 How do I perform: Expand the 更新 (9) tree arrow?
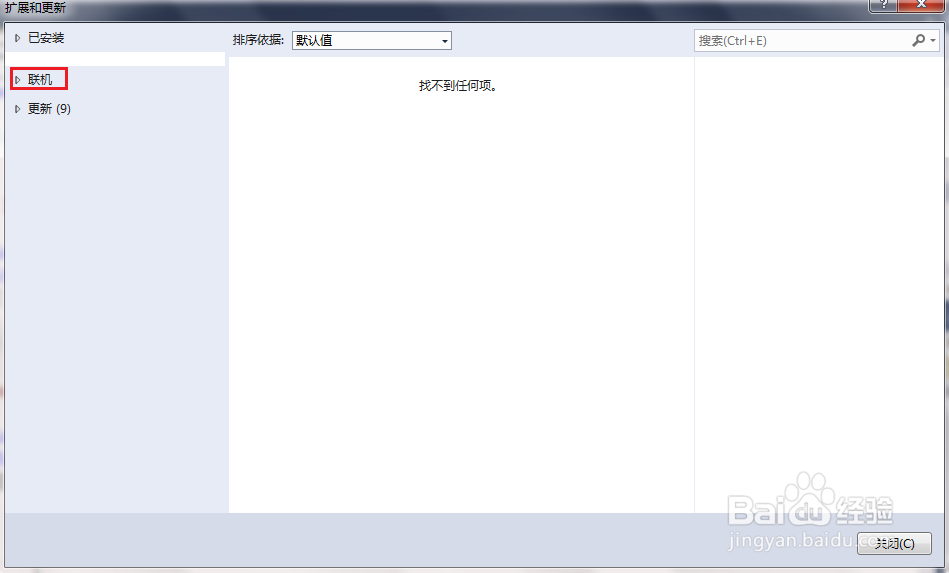click(x=18, y=109)
